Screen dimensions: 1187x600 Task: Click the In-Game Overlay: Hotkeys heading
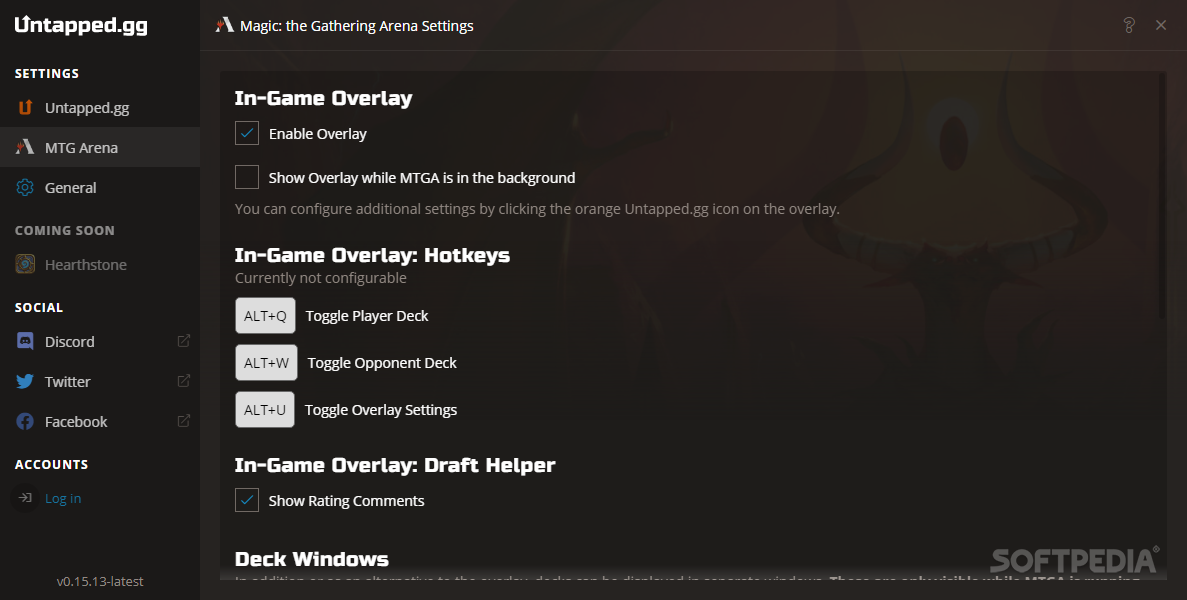pyautogui.click(x=372, y=255)
